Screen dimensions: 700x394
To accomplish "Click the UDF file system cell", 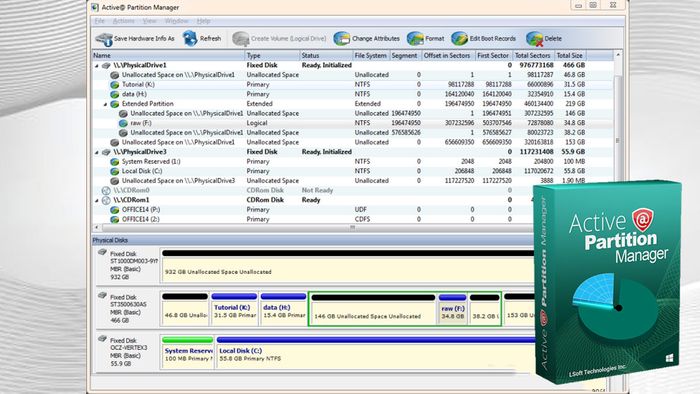I will [361, 210].
